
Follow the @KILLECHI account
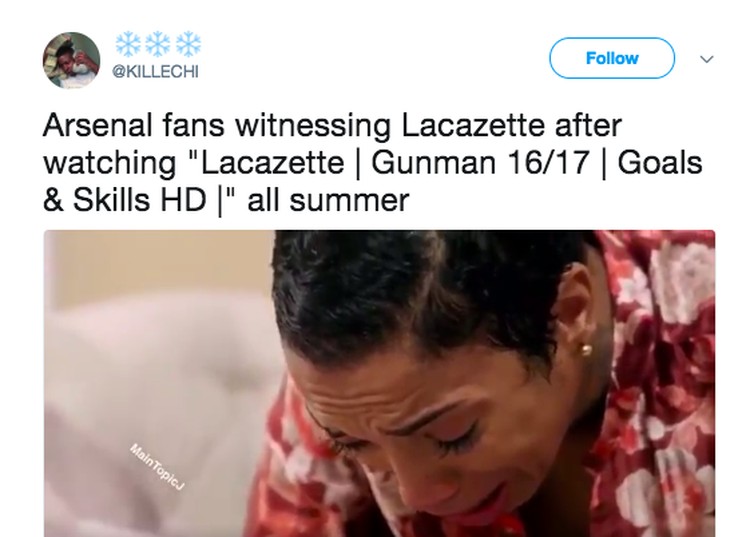pos(612,58)
